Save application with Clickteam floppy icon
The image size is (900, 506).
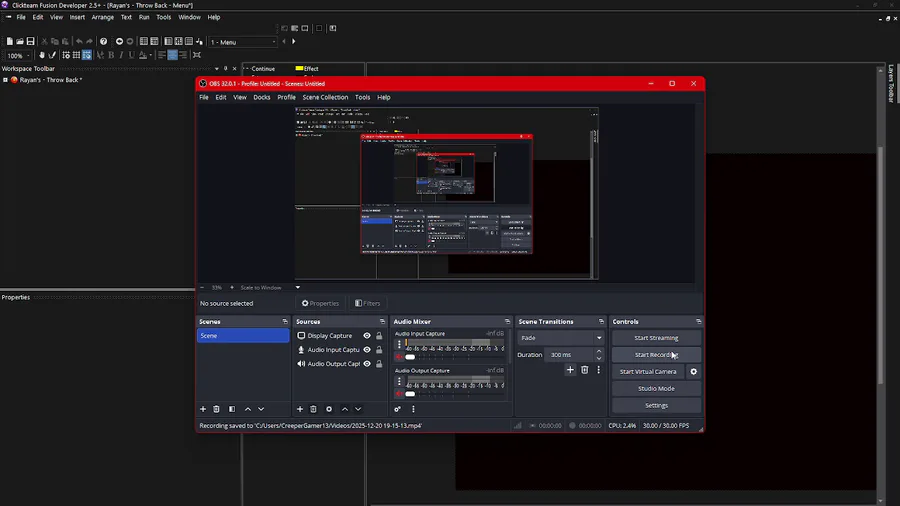coord(30,41)
